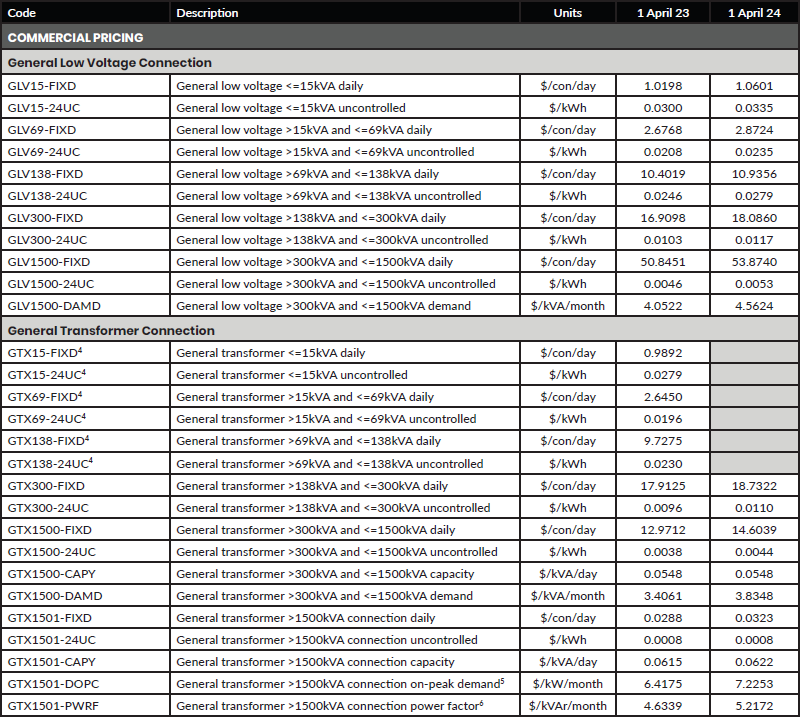
Task: Click code GLV138-24UC
Action: coord(47,195)
